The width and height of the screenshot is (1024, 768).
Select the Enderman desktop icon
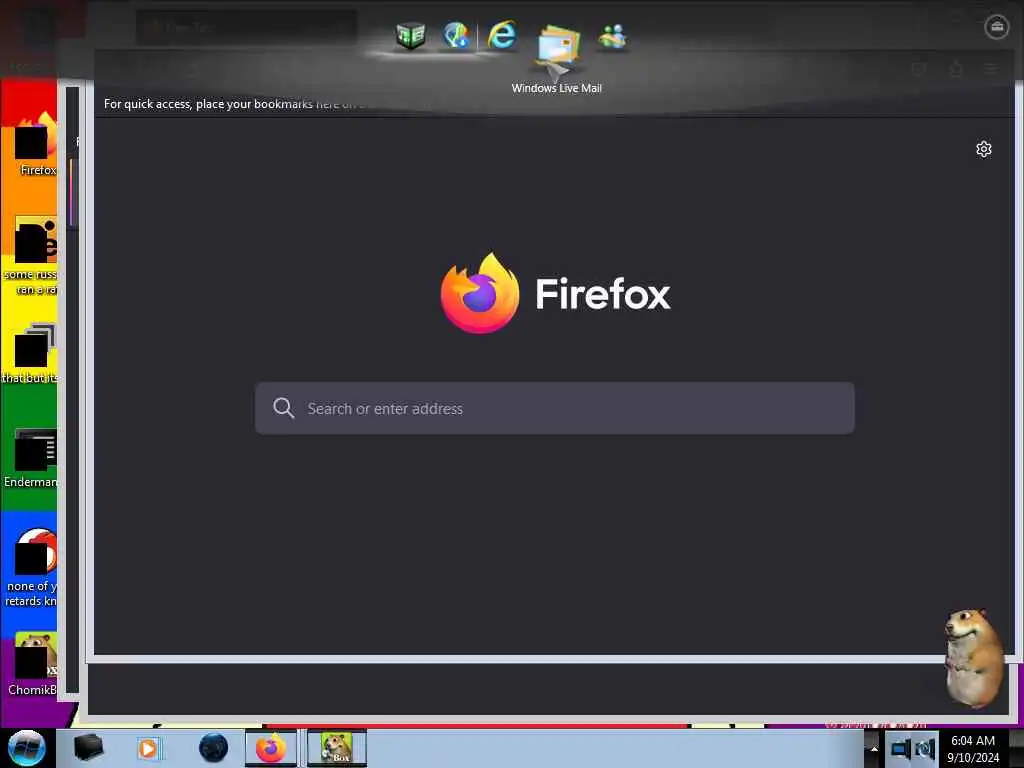click(x=31, y=458)
